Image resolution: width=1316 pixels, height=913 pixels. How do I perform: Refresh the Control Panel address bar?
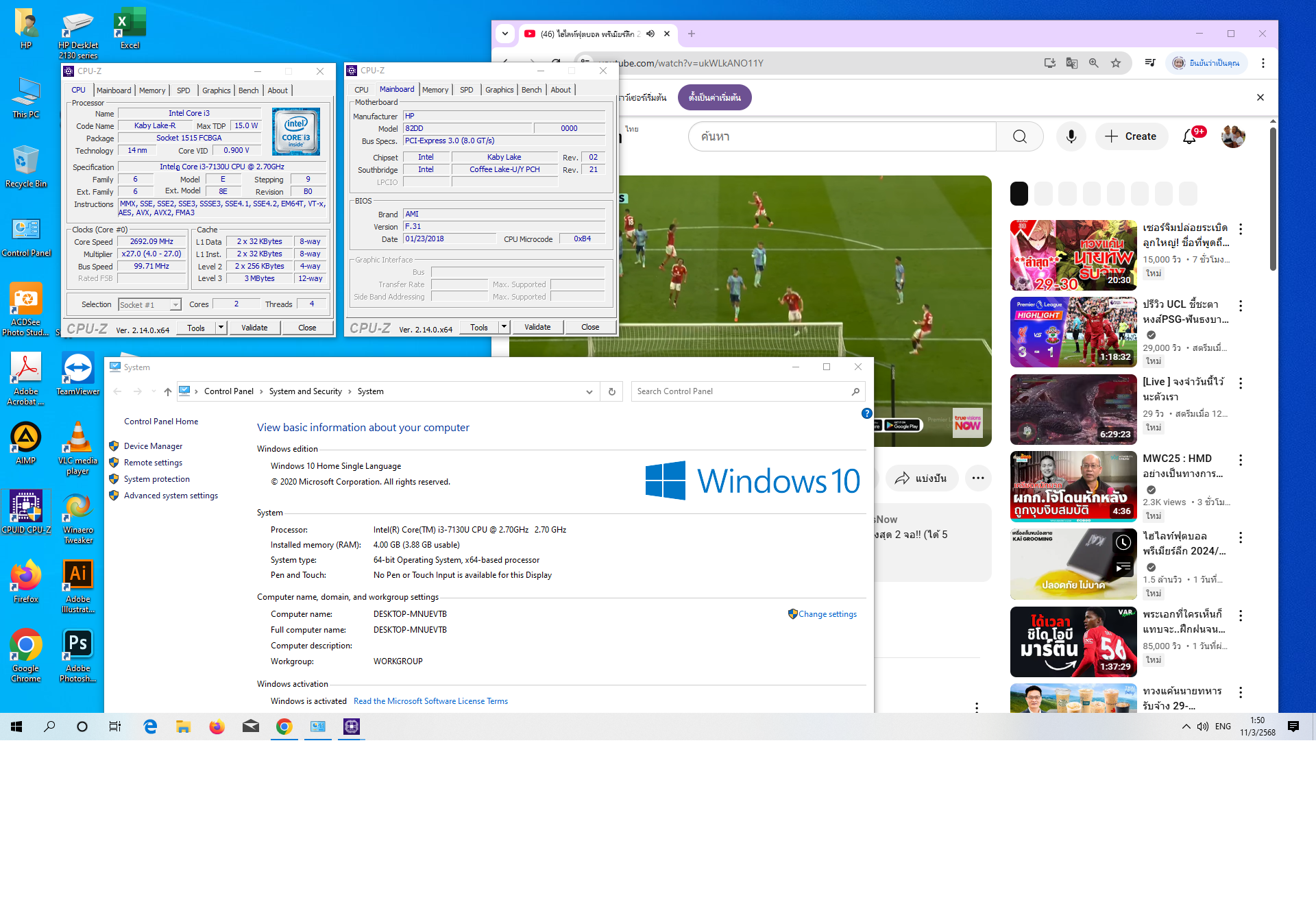[x=612, y=391]
